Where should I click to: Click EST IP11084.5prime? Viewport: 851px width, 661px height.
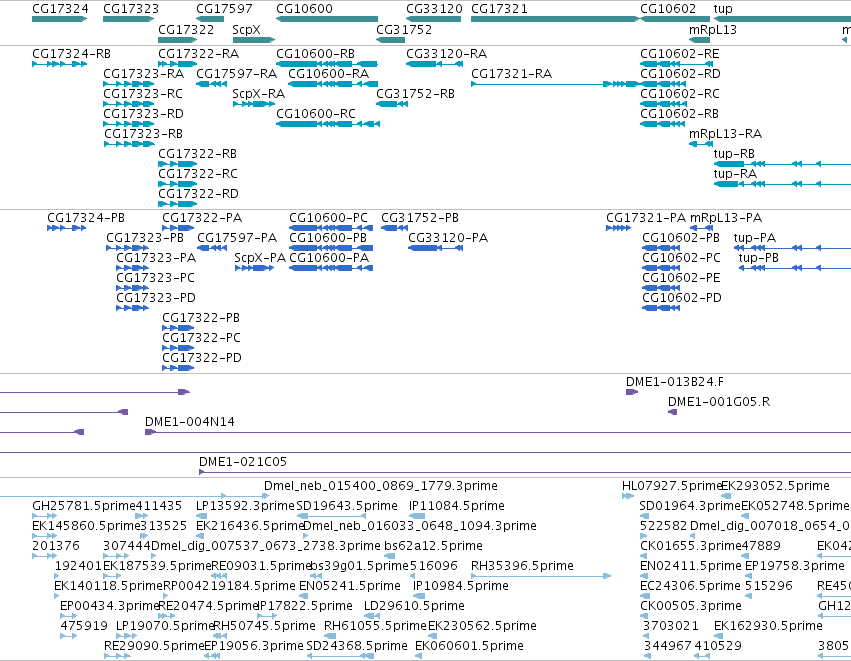point(417,516)
